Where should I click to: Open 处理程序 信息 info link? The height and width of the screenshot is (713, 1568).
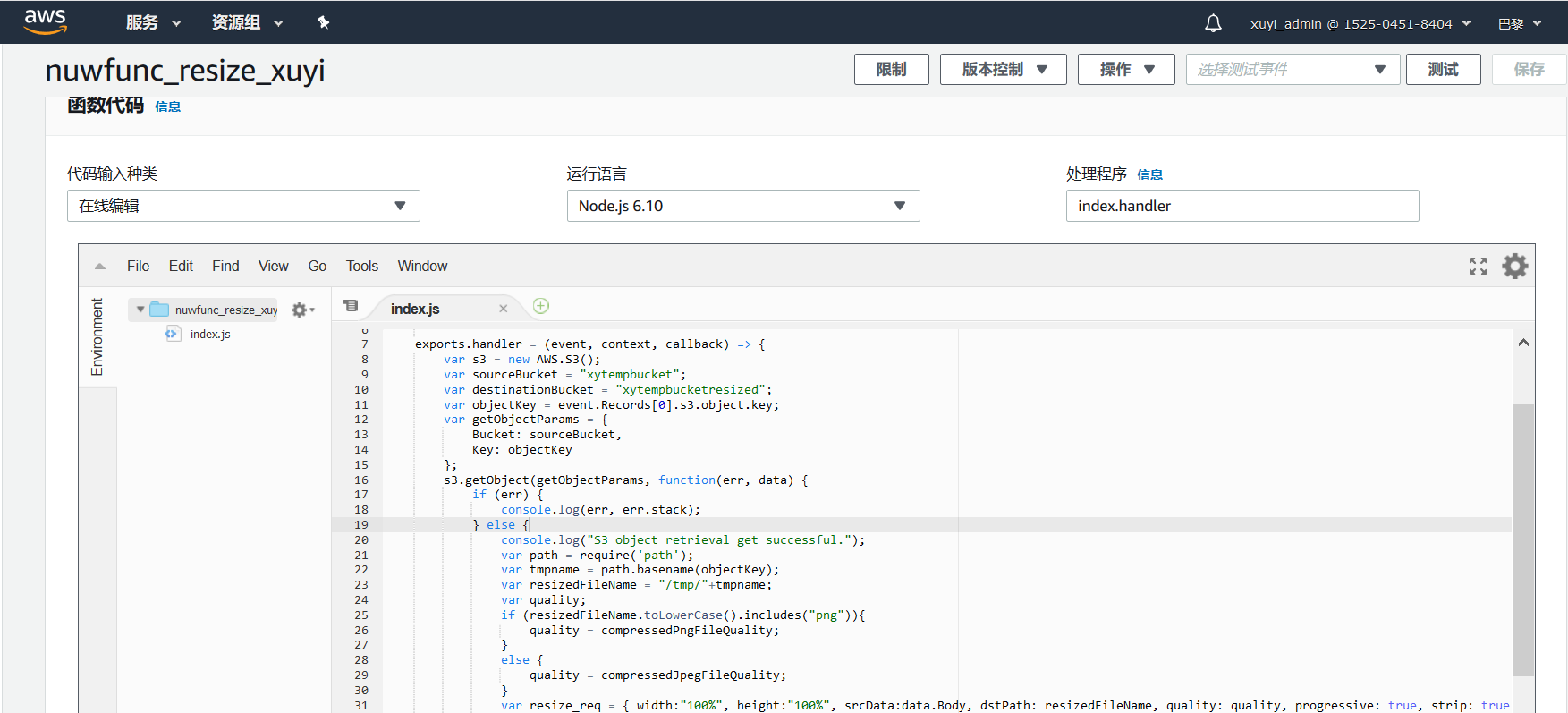pos(1149,174)
